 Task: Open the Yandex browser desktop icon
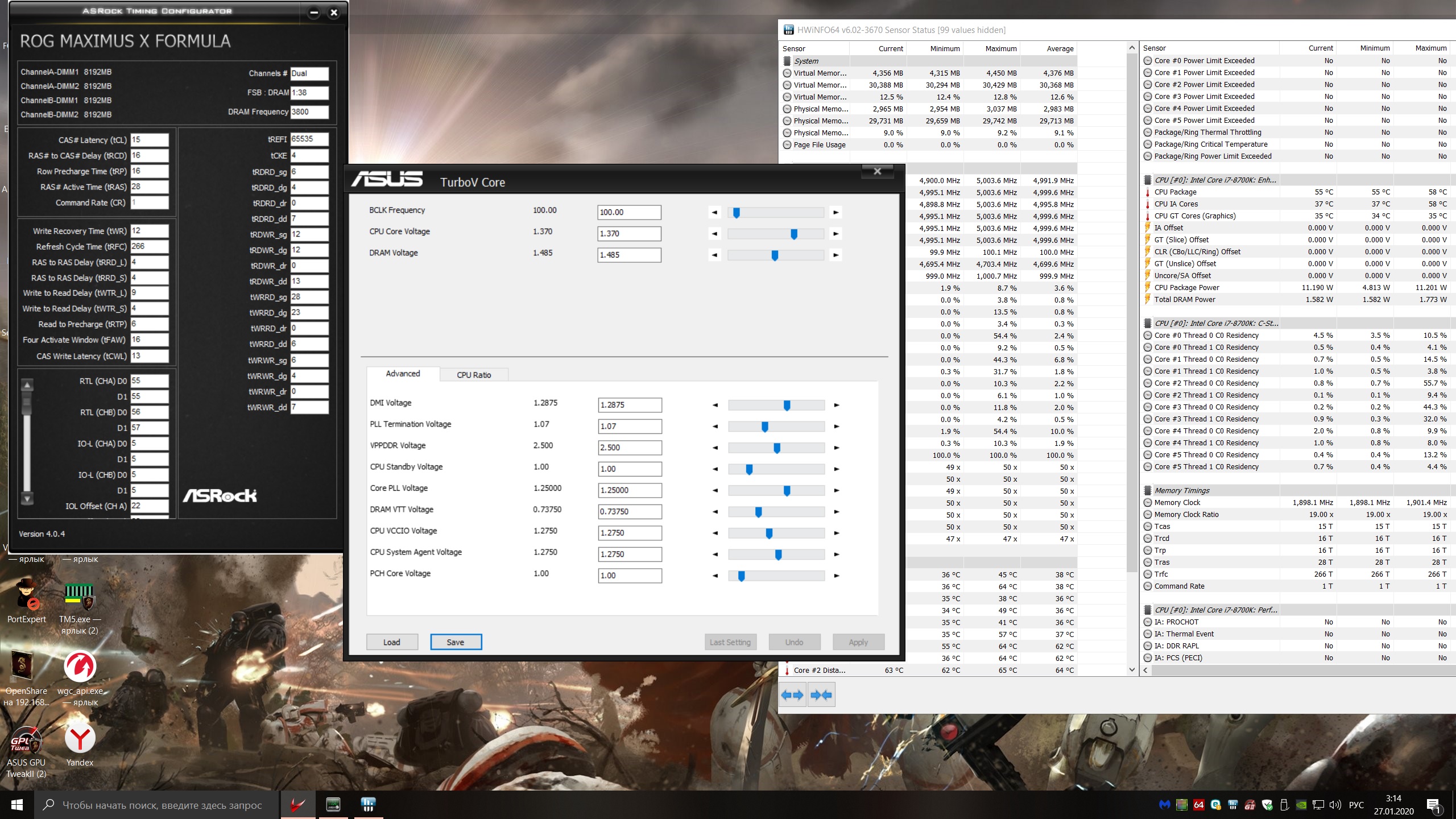[80, 739]
